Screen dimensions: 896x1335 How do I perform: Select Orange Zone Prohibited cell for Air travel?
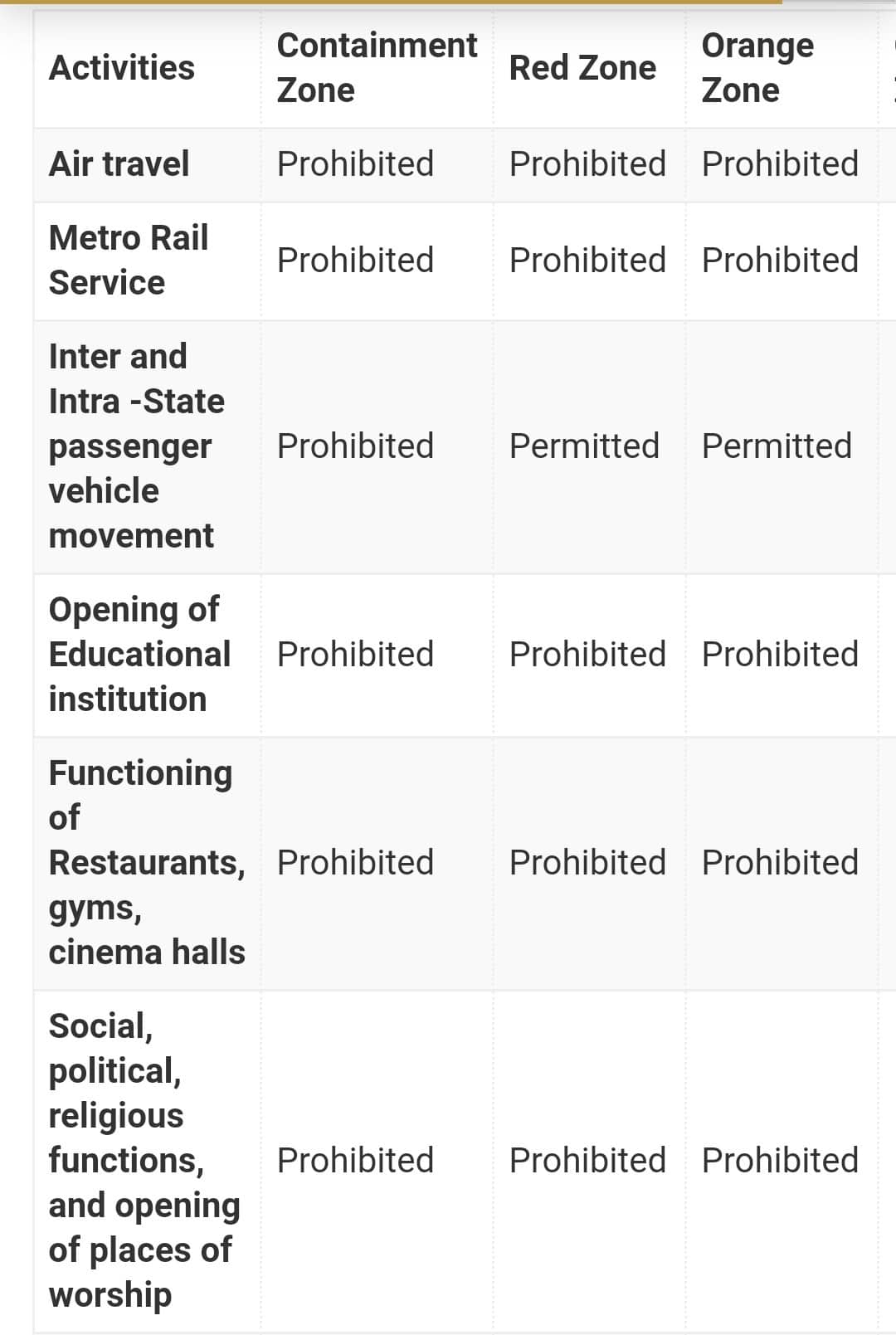click(780, 163)
